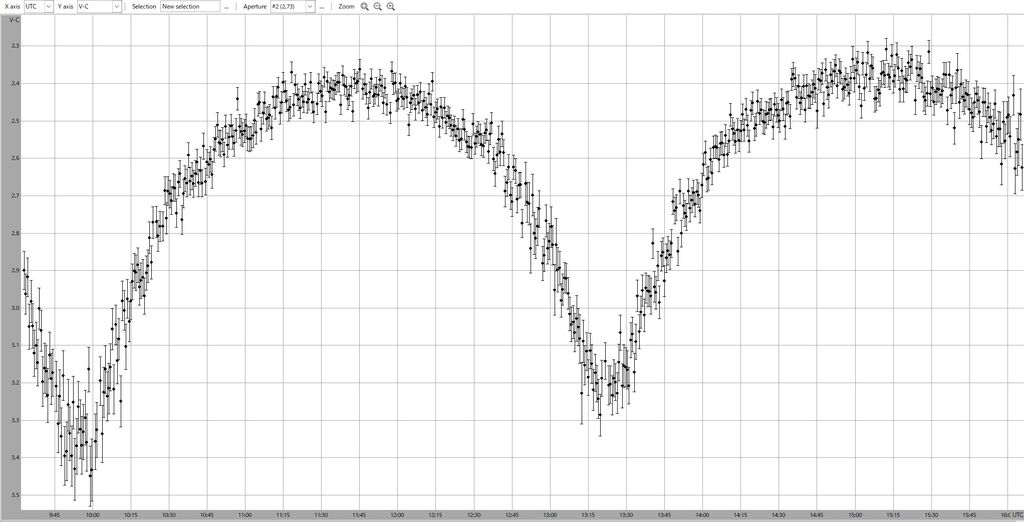Click the 12:45 time tick label
The image size is (1024, 522).
512,515
